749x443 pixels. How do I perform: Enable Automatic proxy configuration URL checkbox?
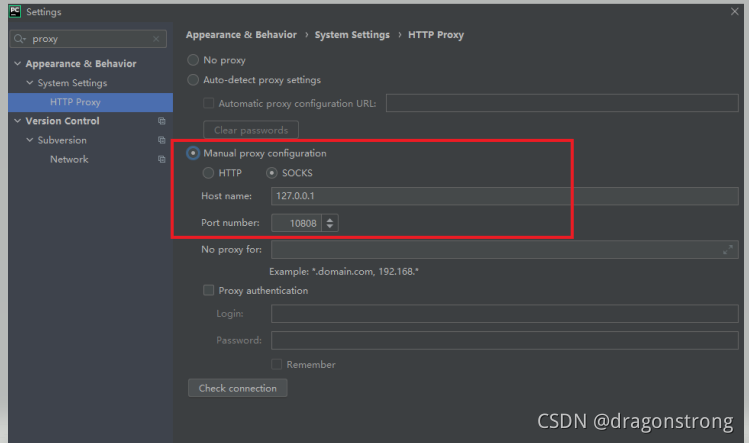click(208, 103)
